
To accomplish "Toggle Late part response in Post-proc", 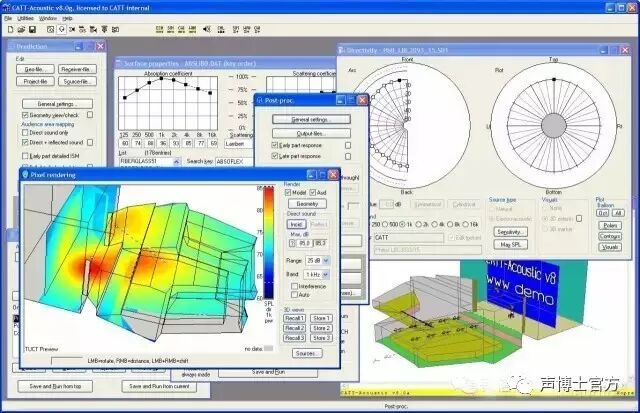I will click(275, 156).
